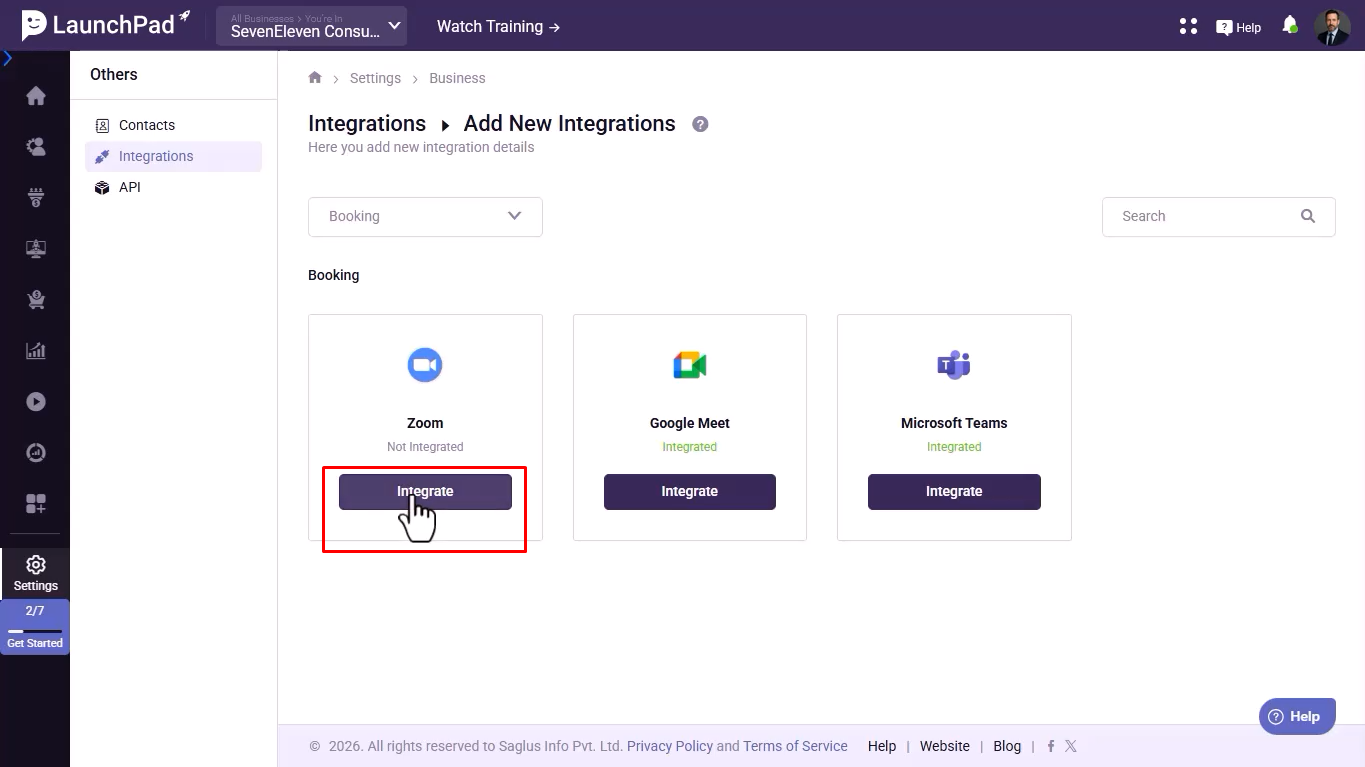Click Integrate button for Google Meet
The height and width of the screenshot is (767, 1365).
pos(689,492)
